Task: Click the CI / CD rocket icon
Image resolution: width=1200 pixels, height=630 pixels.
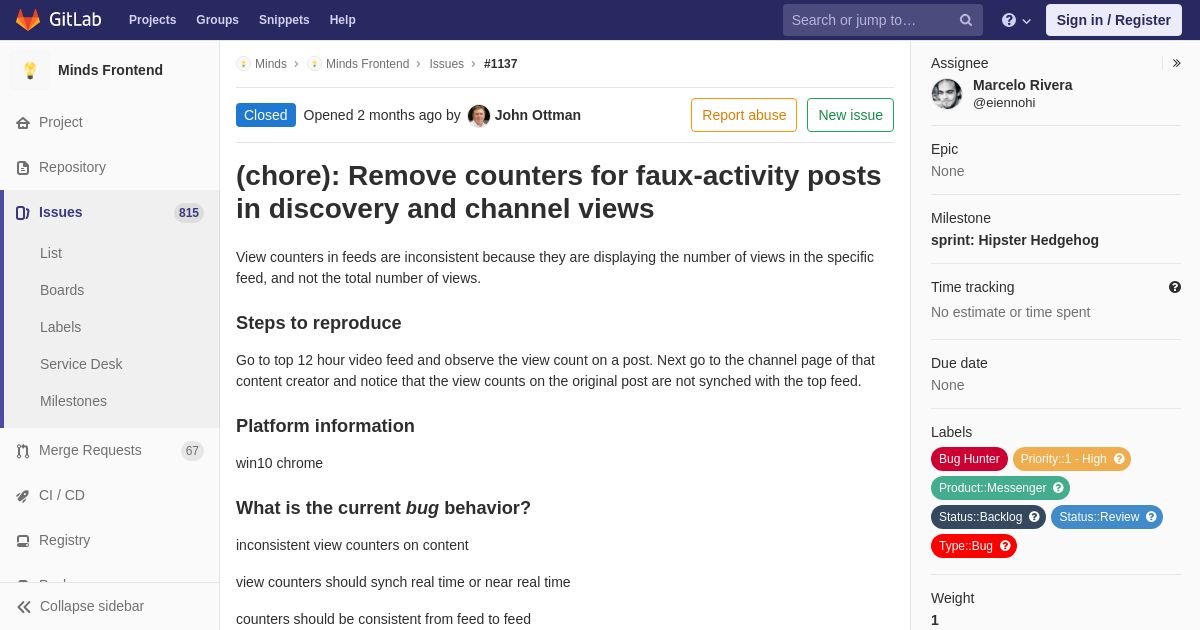Action: (x=23, y=496)
